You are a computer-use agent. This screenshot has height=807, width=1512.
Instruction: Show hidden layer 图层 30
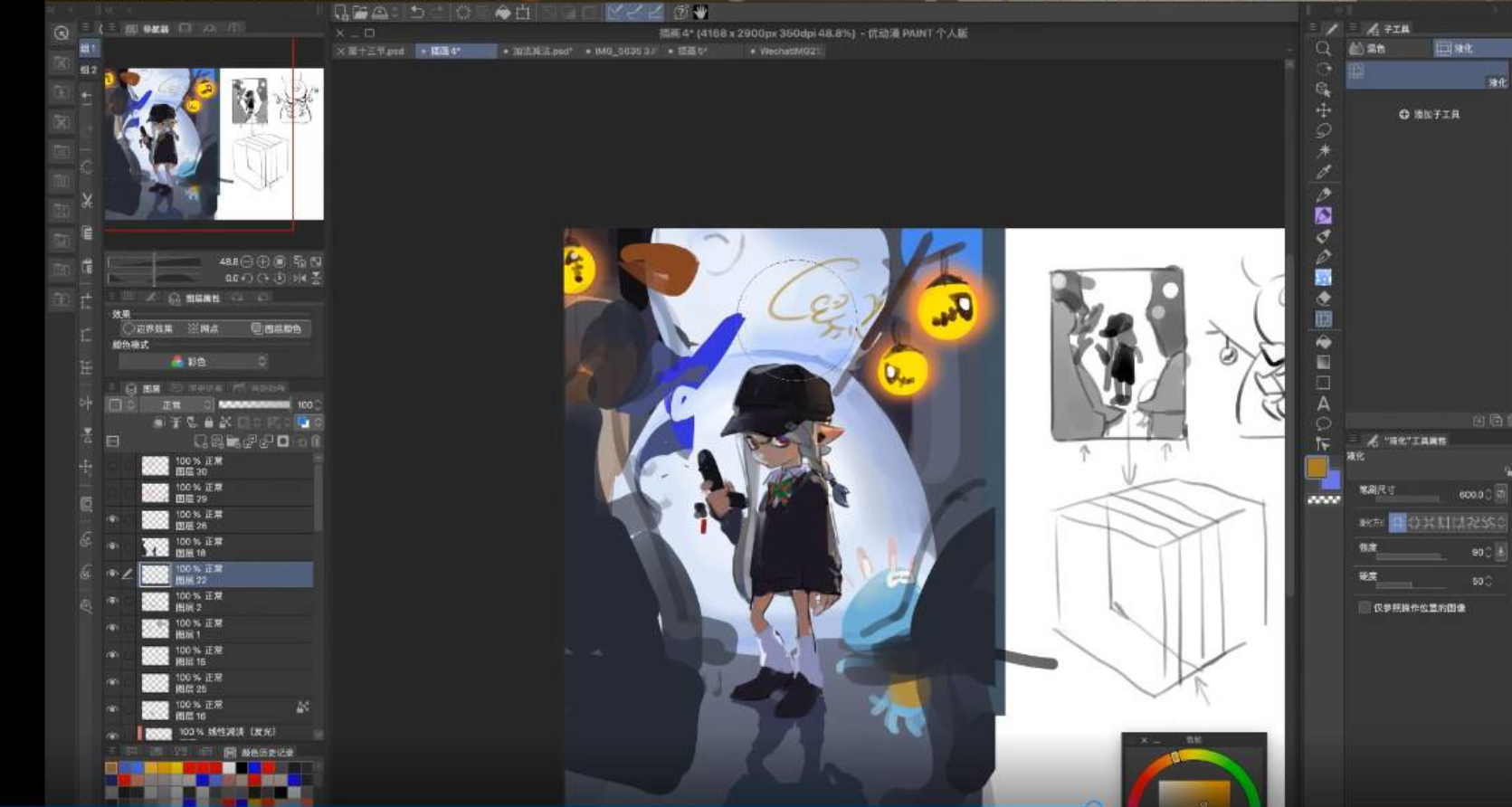tap(113, 466)
